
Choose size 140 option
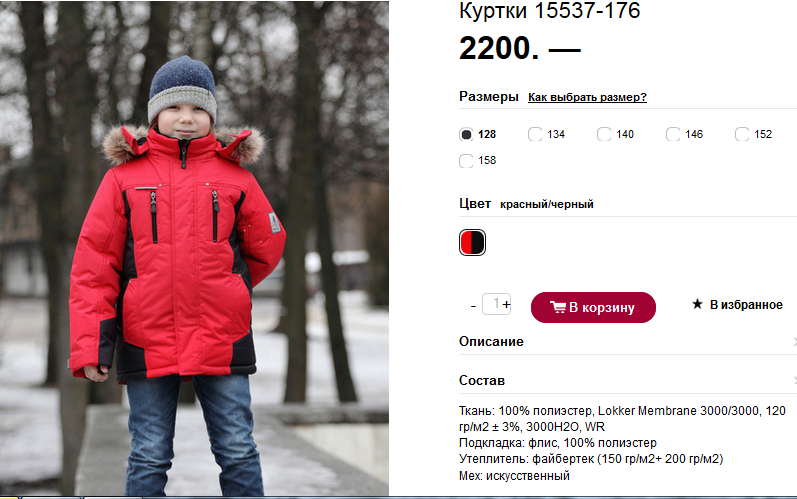click(x=604, y=134)
